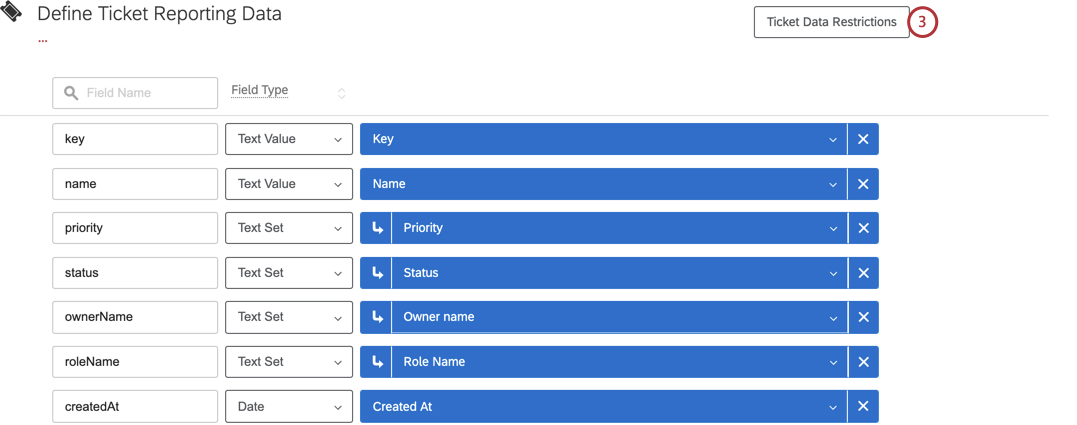
Task: Click the Owner name recode arrow icon
Action: click(377, 317)
